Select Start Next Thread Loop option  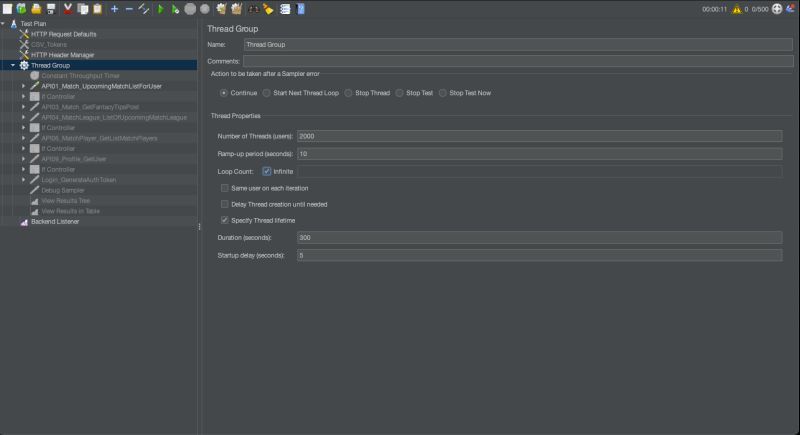coord(266,93)
